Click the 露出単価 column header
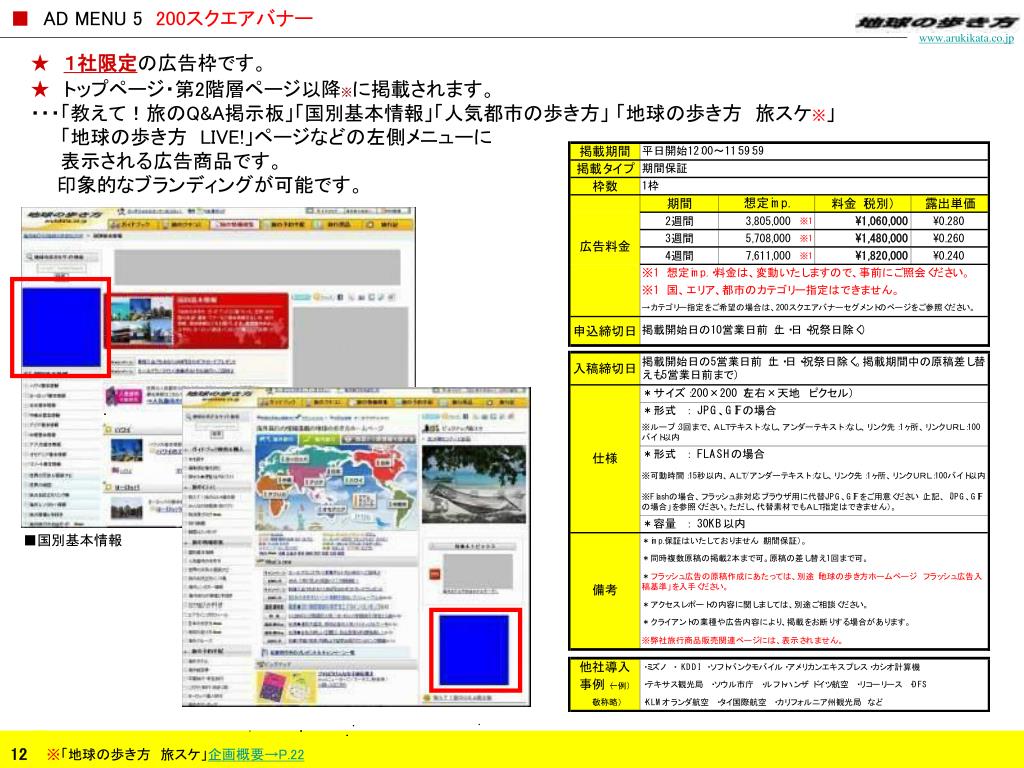This screenshot has height=768, width=1024. pyautogui.click(x=950, y=203)
